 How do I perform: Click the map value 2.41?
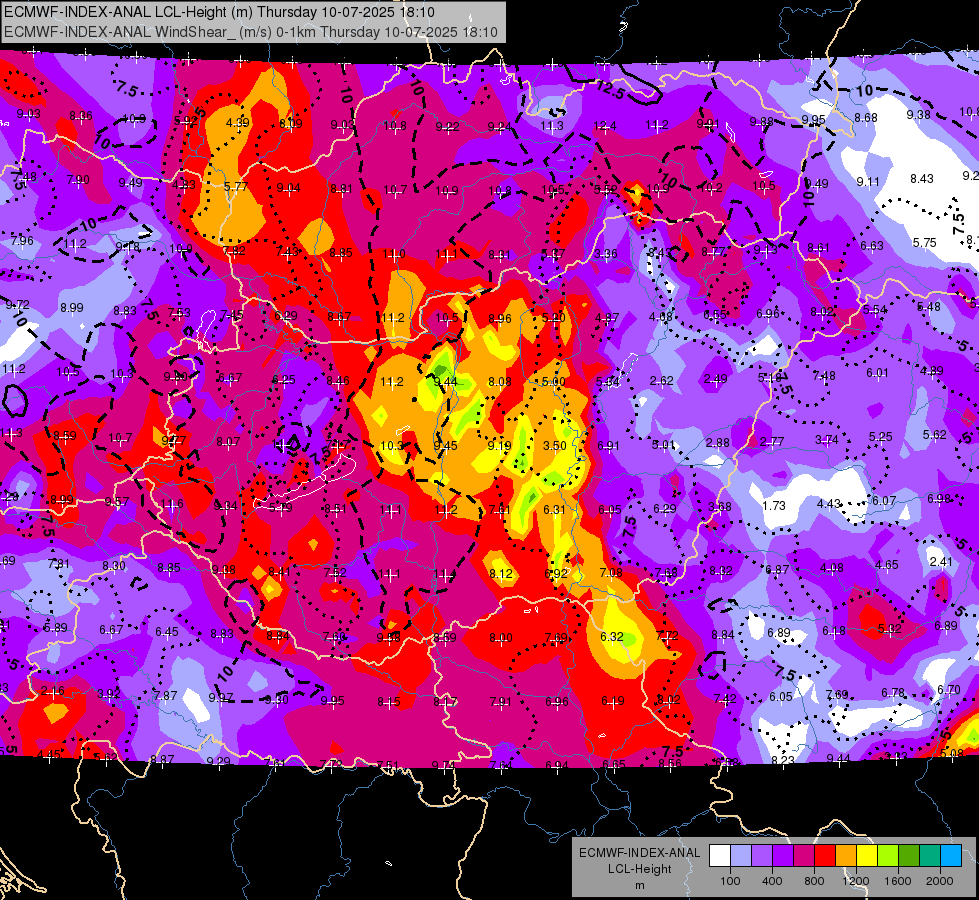(x=941, y=561)
